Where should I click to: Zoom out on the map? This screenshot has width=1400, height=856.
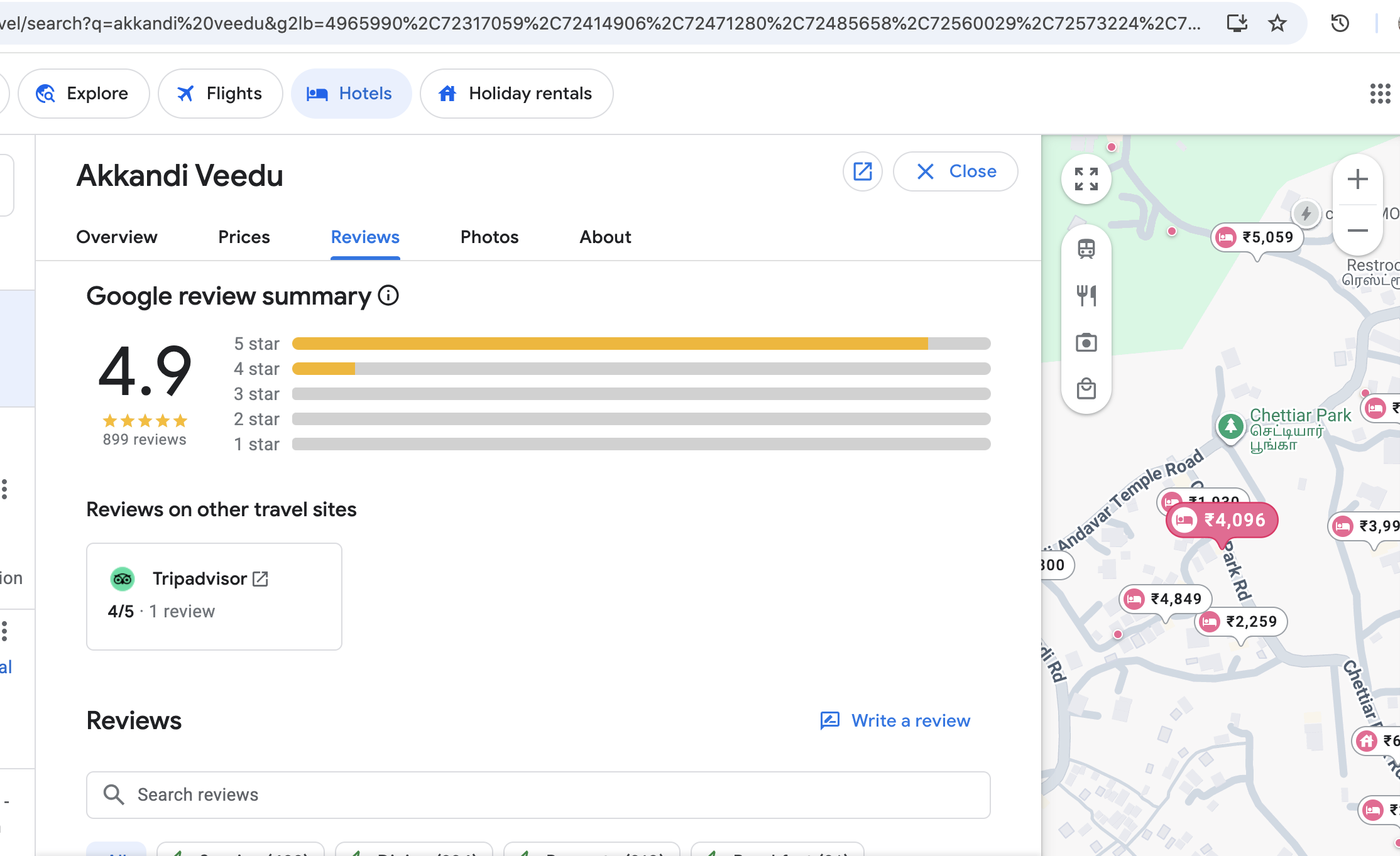click(x=1357, y=230)
